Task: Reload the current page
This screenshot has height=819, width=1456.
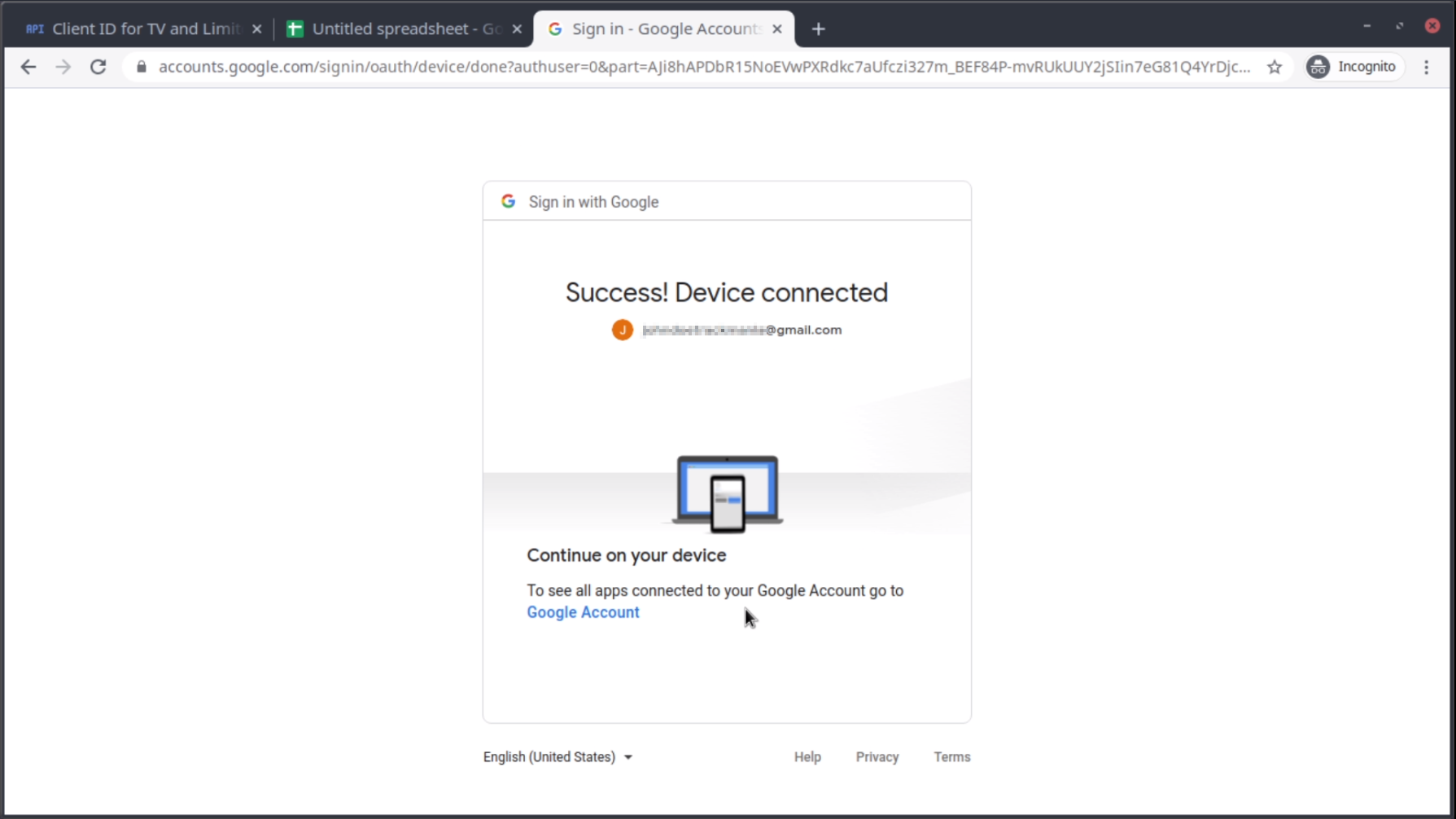Action: 98,67
